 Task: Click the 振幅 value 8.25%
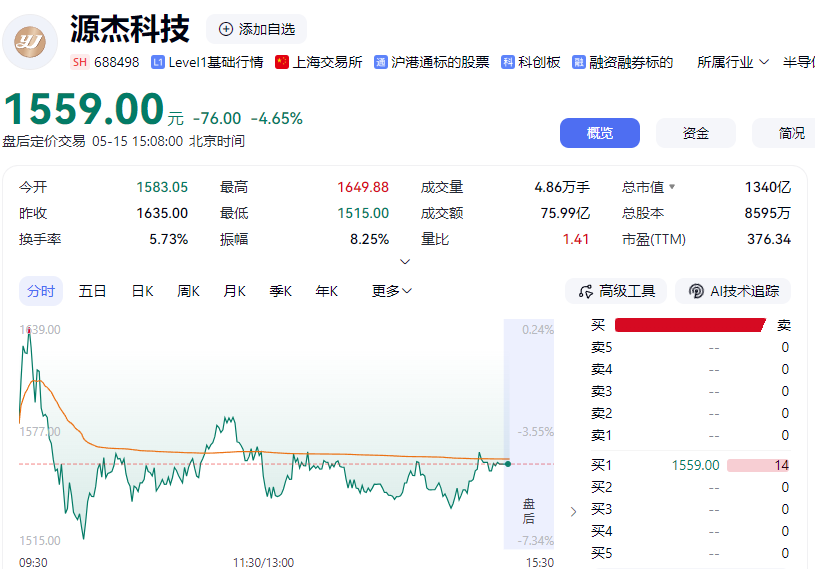[x=369, y=239]
